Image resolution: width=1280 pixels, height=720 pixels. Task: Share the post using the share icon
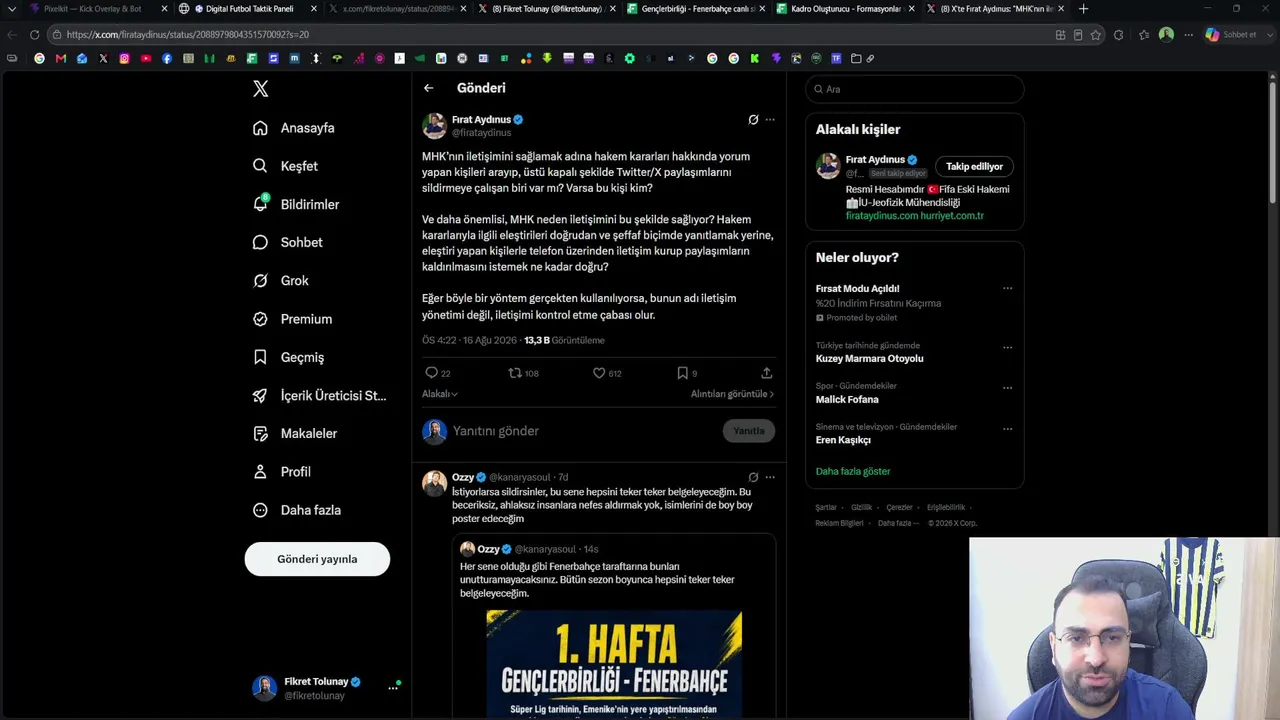767,373
